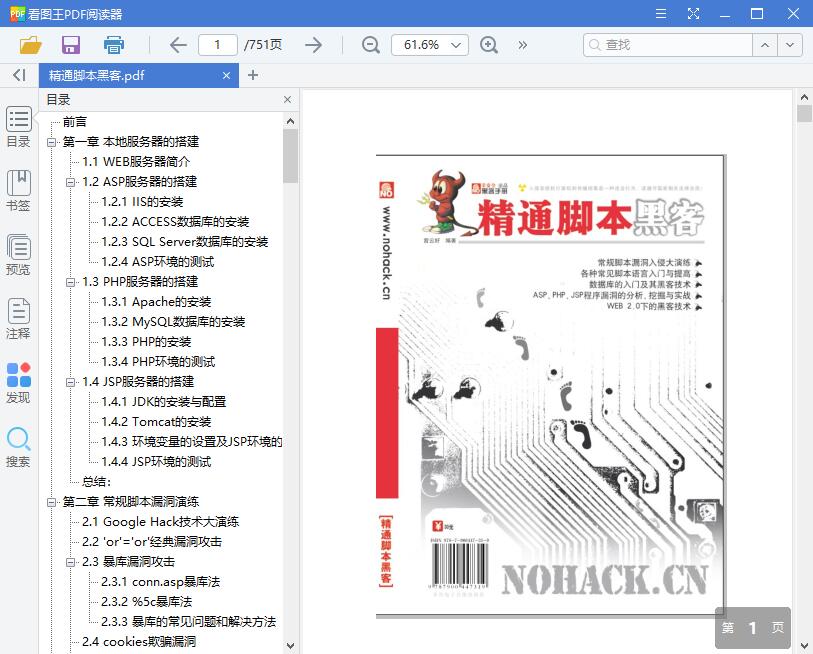Viewport: 813px width, 654px height.
Task: Click the zoom out magnifier icon
Action: point(370,45)
